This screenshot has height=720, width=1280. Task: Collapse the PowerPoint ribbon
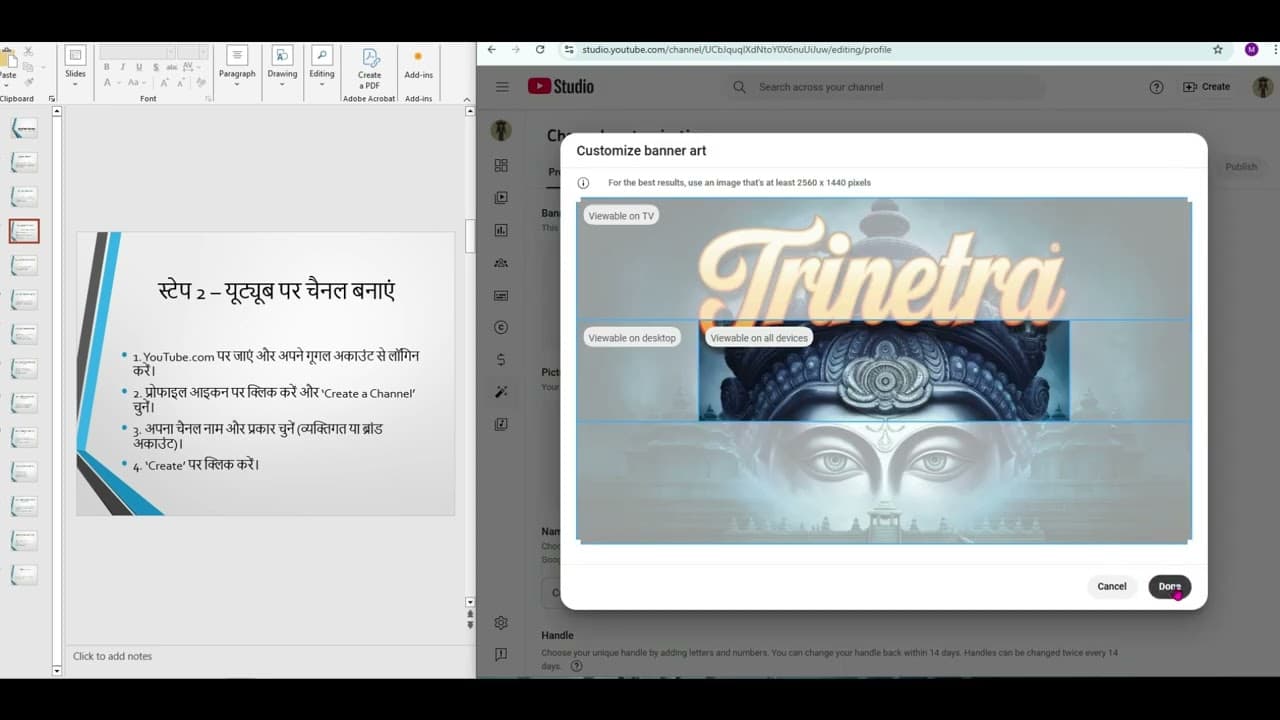coord(469,99)
